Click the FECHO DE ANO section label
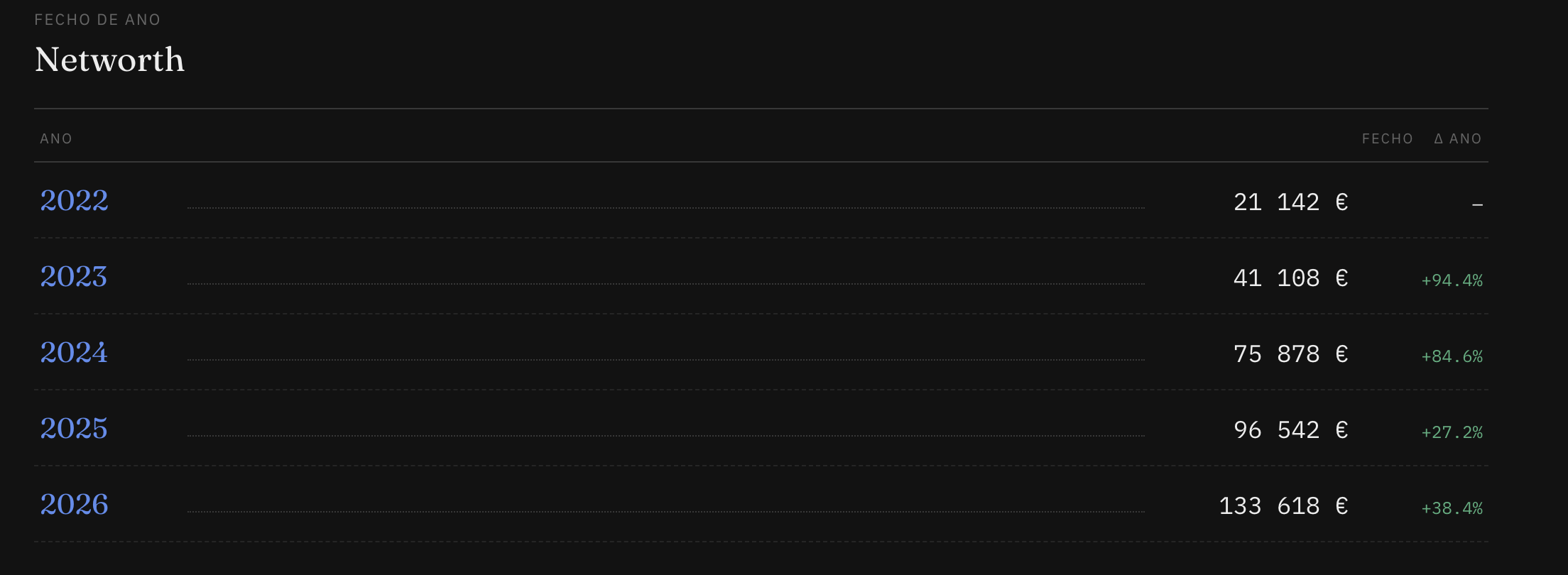Screen dimensions: 1568x575 coord(97,20)
